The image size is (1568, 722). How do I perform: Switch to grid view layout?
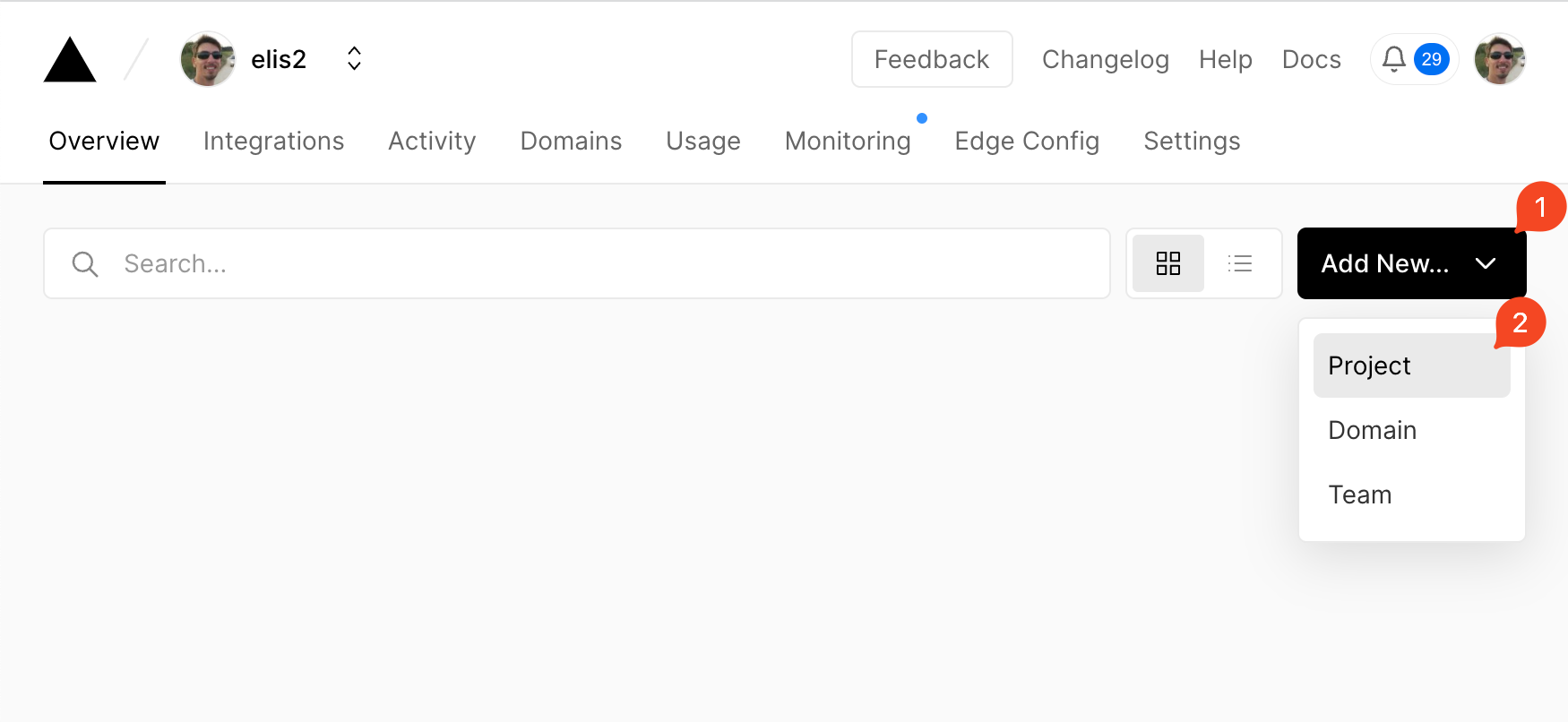click(x=1168, y=263)
